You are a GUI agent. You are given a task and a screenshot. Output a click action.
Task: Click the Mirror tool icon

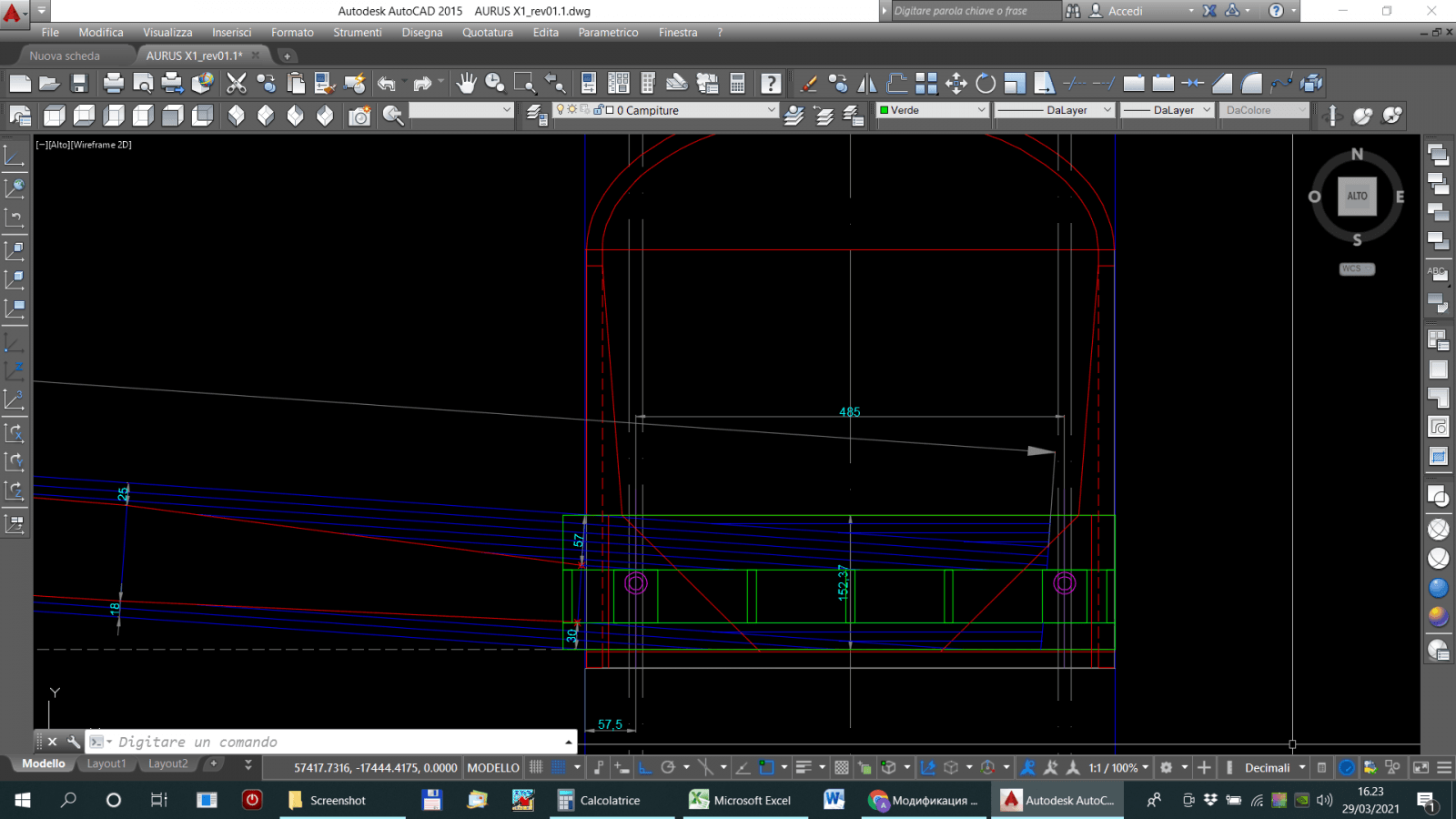[867, 84]
